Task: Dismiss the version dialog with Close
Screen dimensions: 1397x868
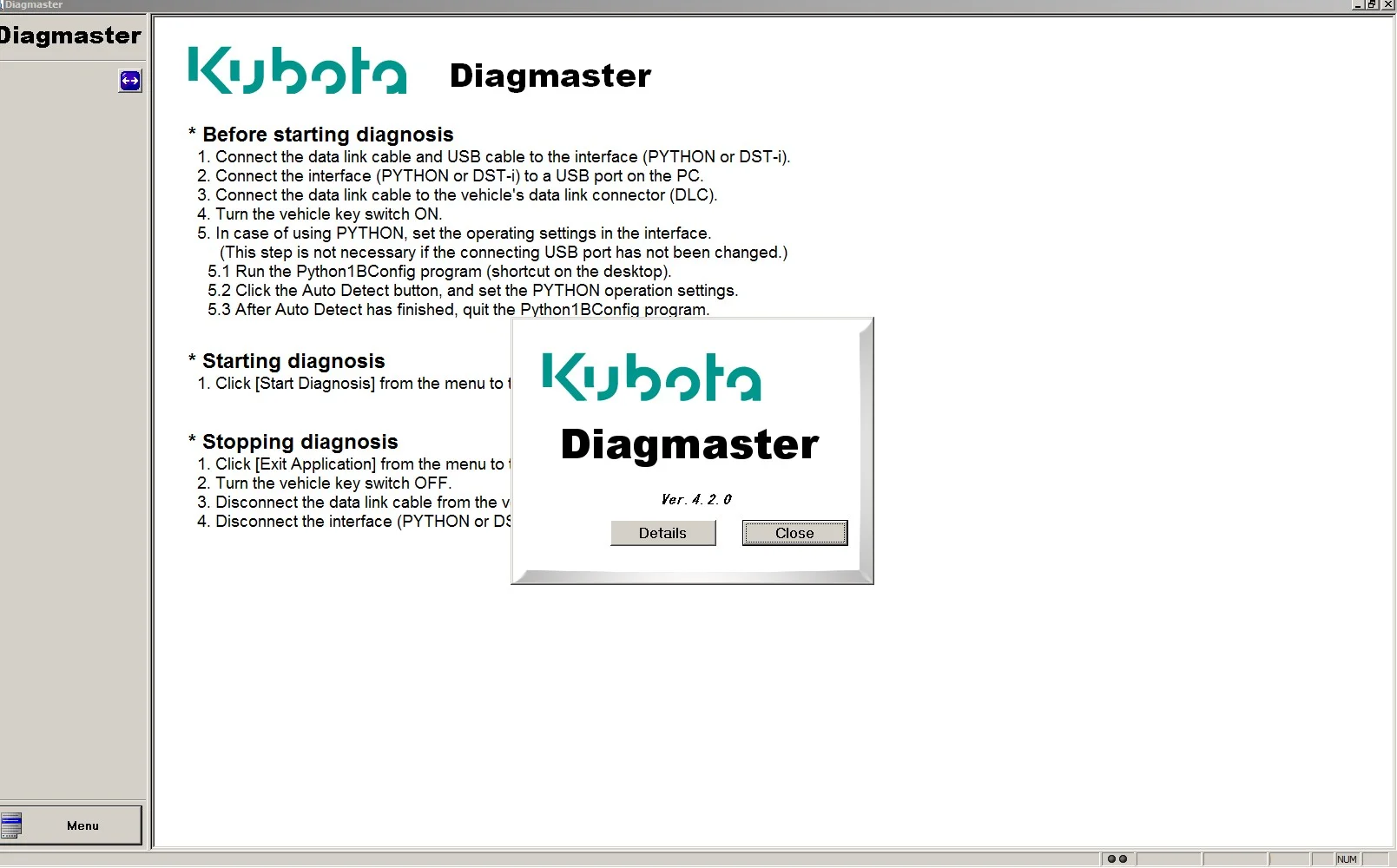Action: pos(794,533)
